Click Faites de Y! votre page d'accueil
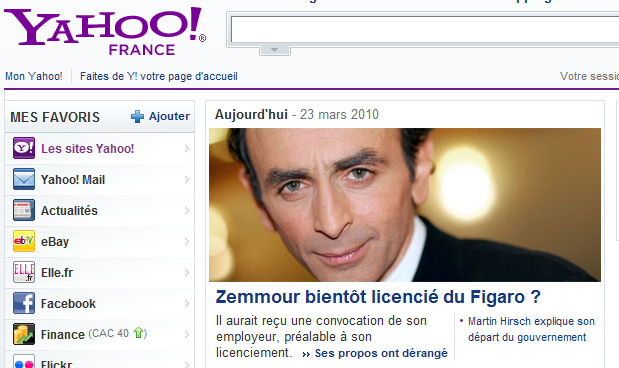Image resolution: width=619 pixels, height=368 pixels. coord(159,76)
